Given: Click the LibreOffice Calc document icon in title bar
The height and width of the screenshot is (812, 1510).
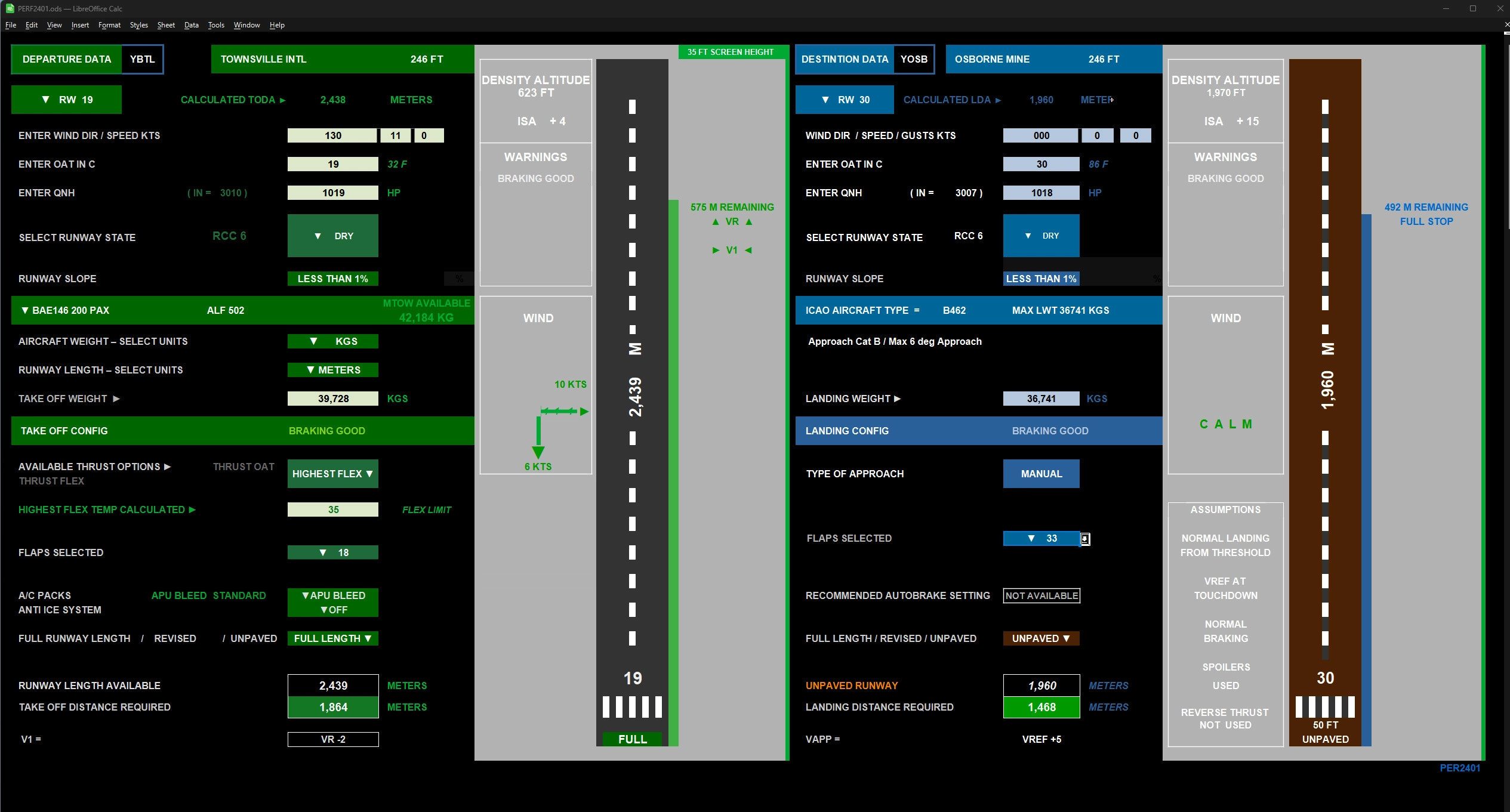Looking at the screenshot, I should click(10, 8).
